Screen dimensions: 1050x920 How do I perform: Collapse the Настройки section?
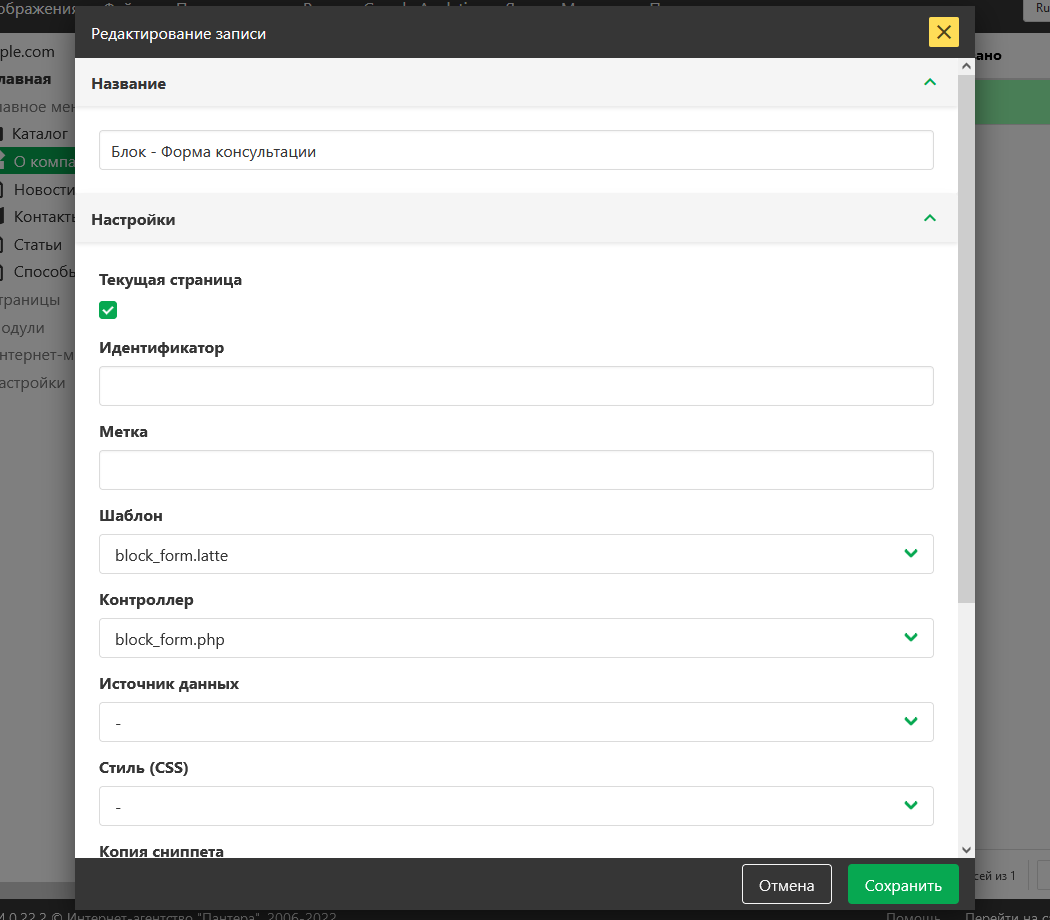point(929,219)
